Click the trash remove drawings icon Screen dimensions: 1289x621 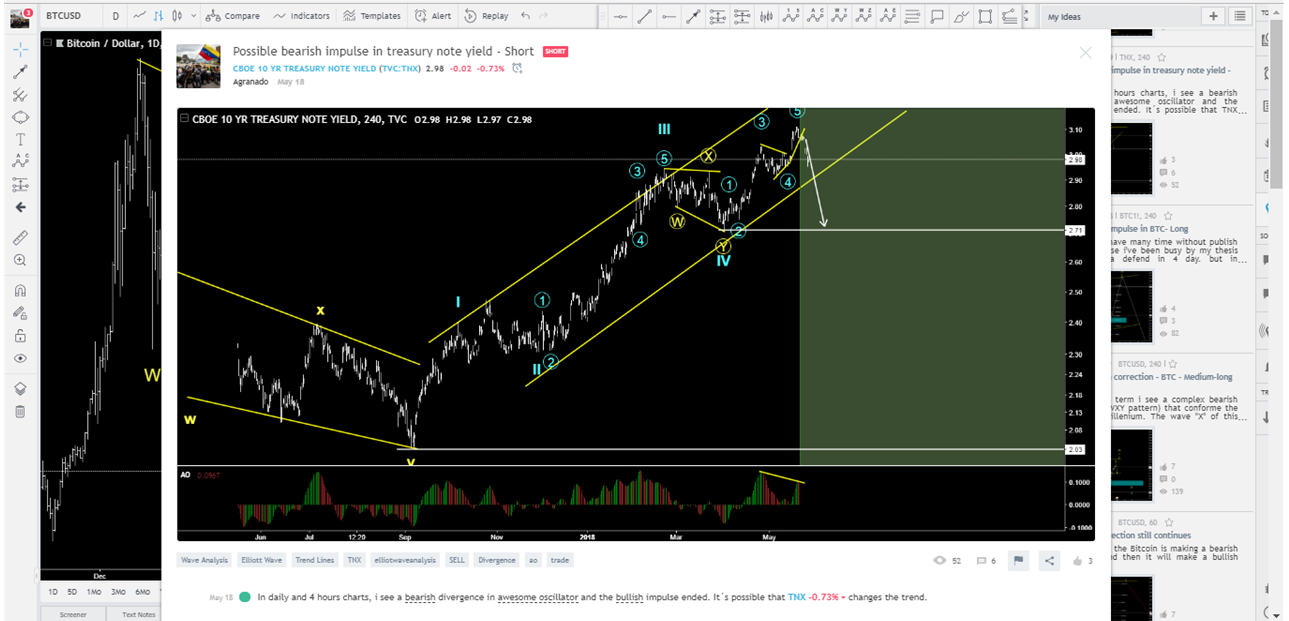pyautogui.click(x=20, y=411)
